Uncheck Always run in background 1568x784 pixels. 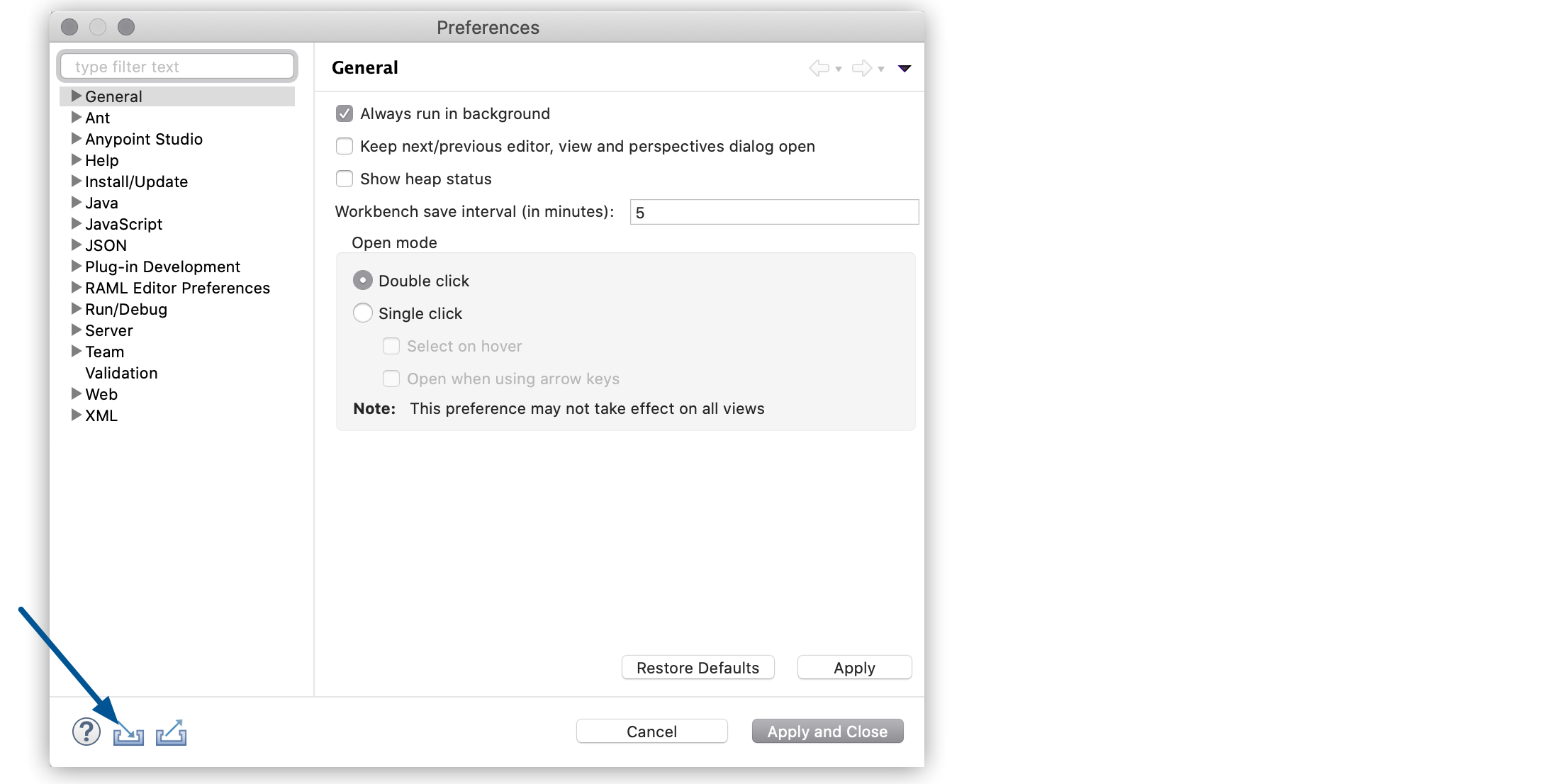(x=345, y=113)
